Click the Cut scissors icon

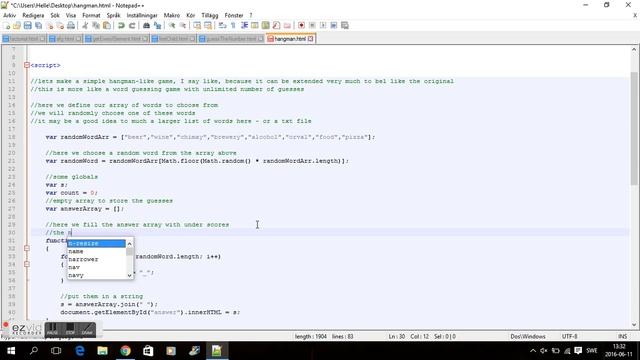tap(85, 26)
